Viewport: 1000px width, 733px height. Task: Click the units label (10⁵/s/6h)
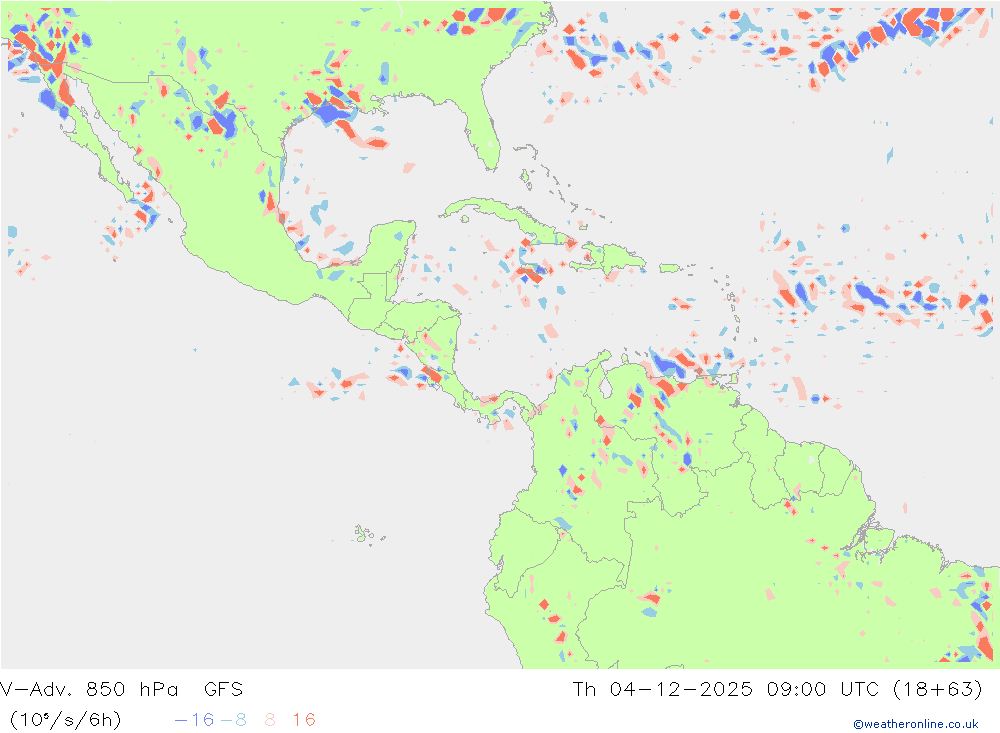click(x=66, y=720)
